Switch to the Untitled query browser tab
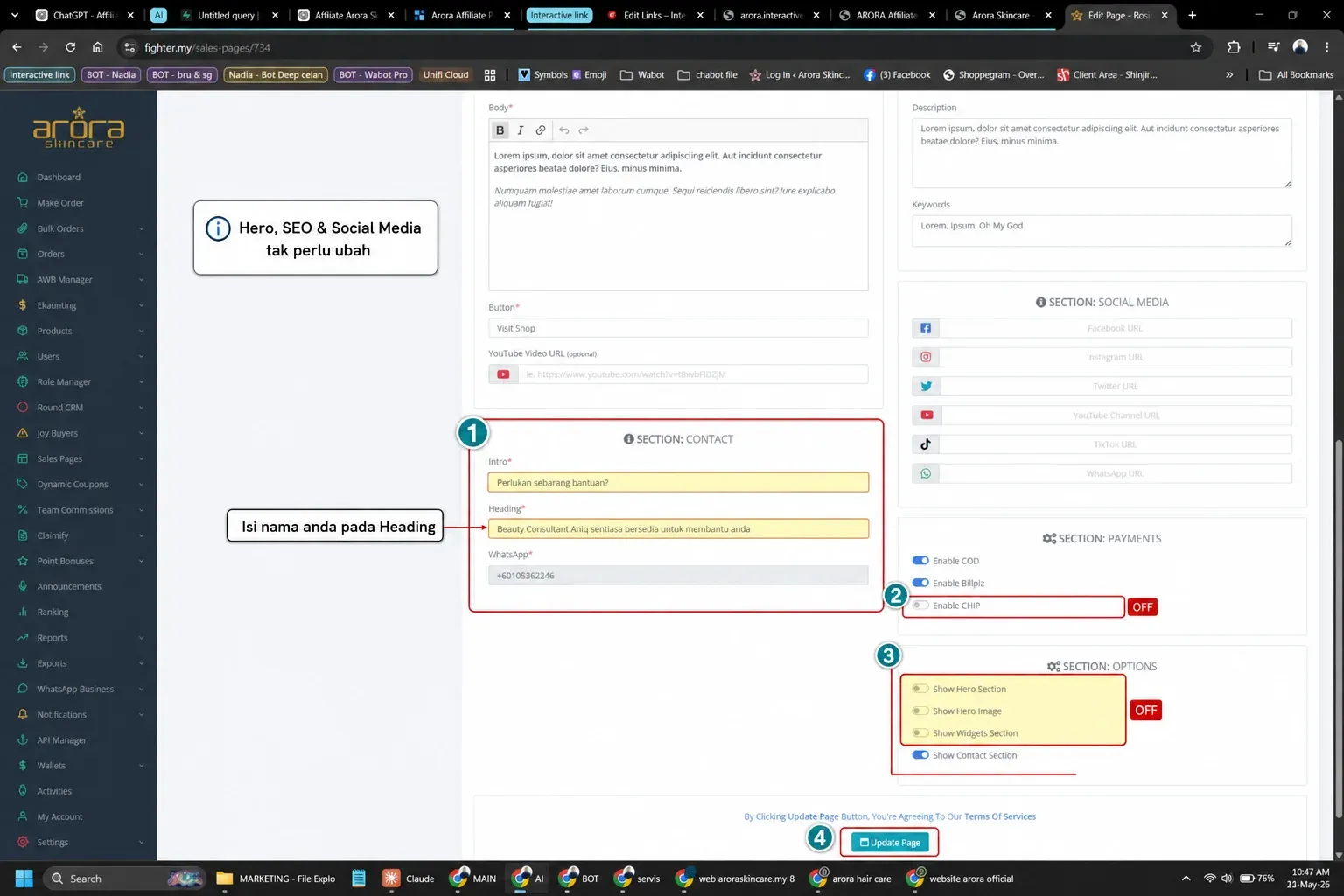 227,15
